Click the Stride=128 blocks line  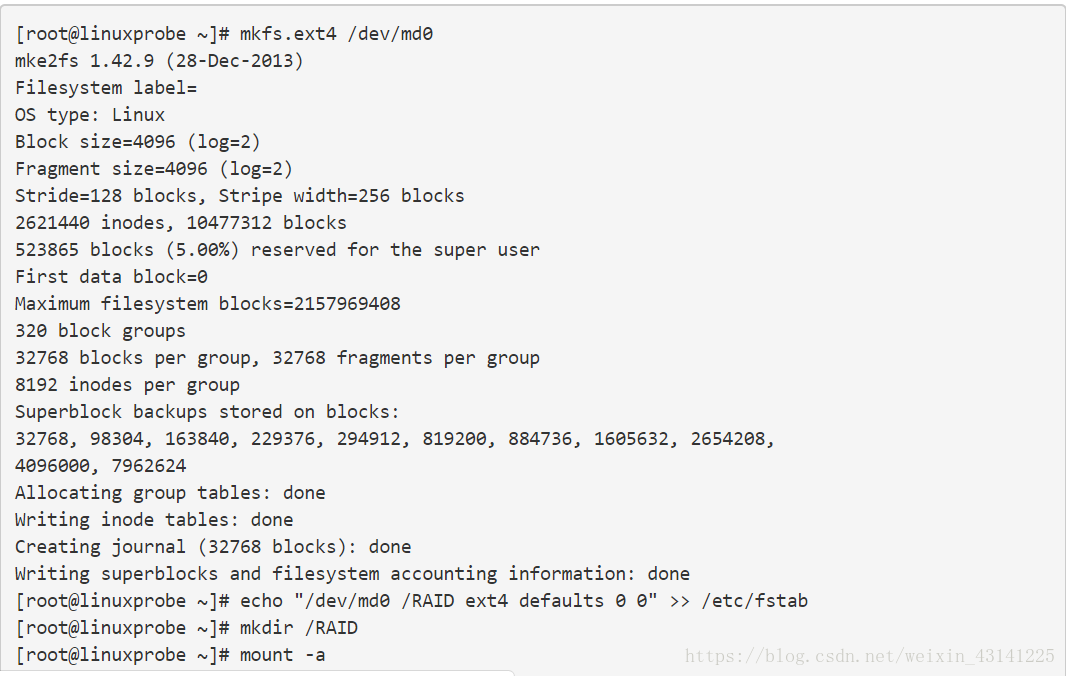coord(239,196)
